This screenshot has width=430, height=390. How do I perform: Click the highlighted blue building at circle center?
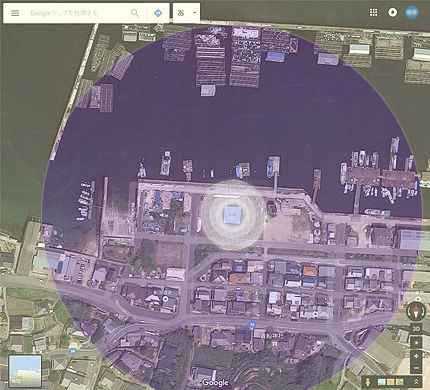pyautogui.click(x=233, y=215)
